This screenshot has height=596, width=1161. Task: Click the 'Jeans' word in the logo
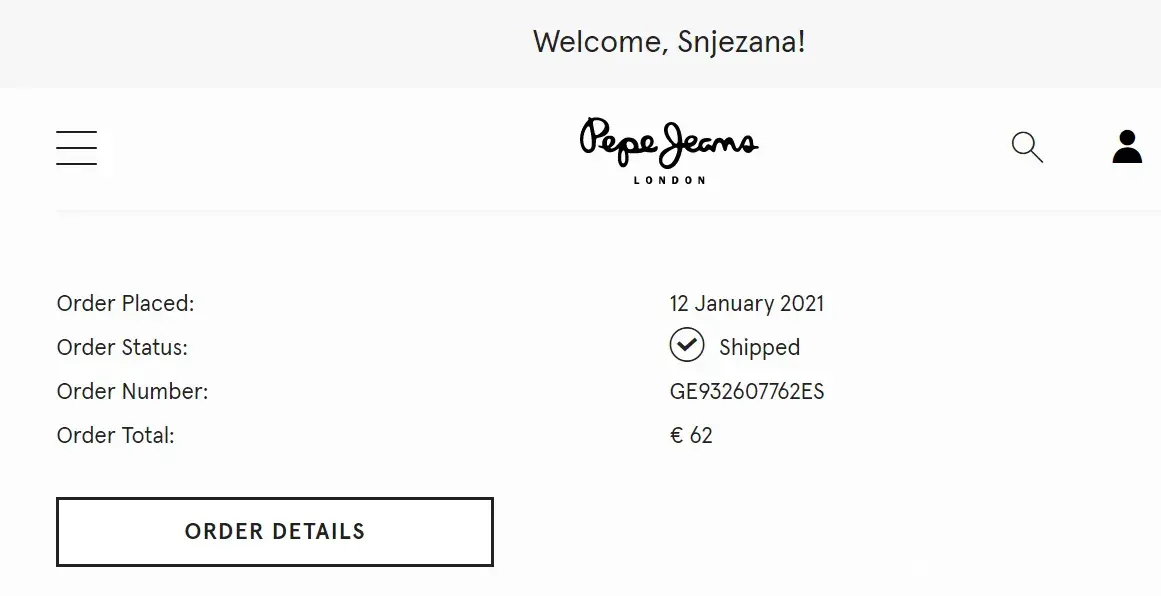(x=709, y=141)
